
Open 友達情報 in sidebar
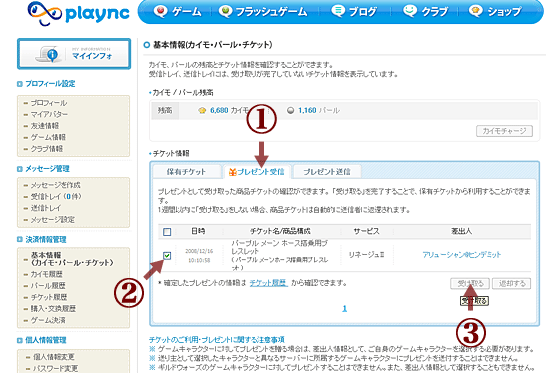coord(45,126)
